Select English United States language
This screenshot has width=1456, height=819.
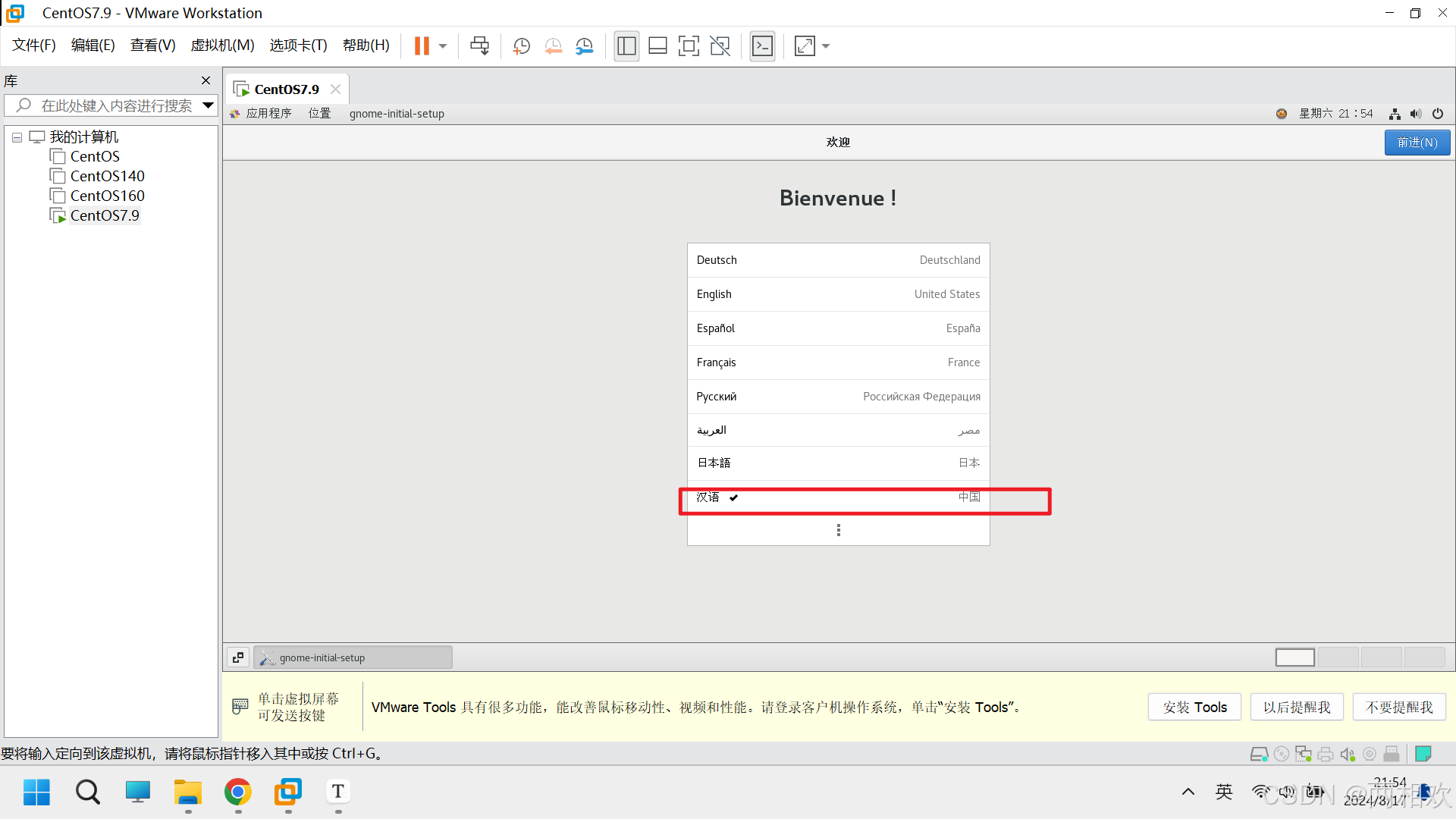tap(838, 294)
